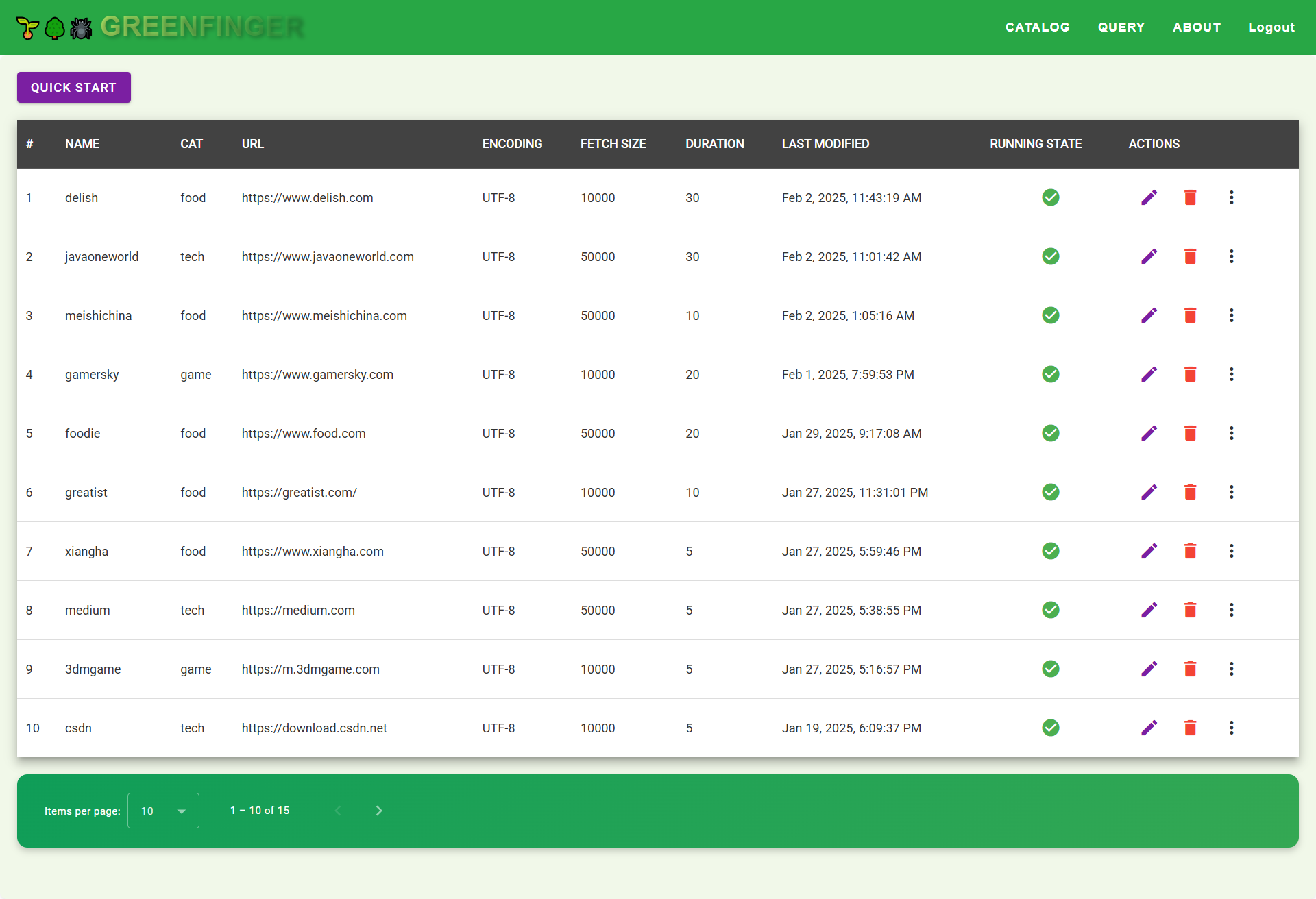Click the Logout link

pyautogui.click(x=1271, y=27)
